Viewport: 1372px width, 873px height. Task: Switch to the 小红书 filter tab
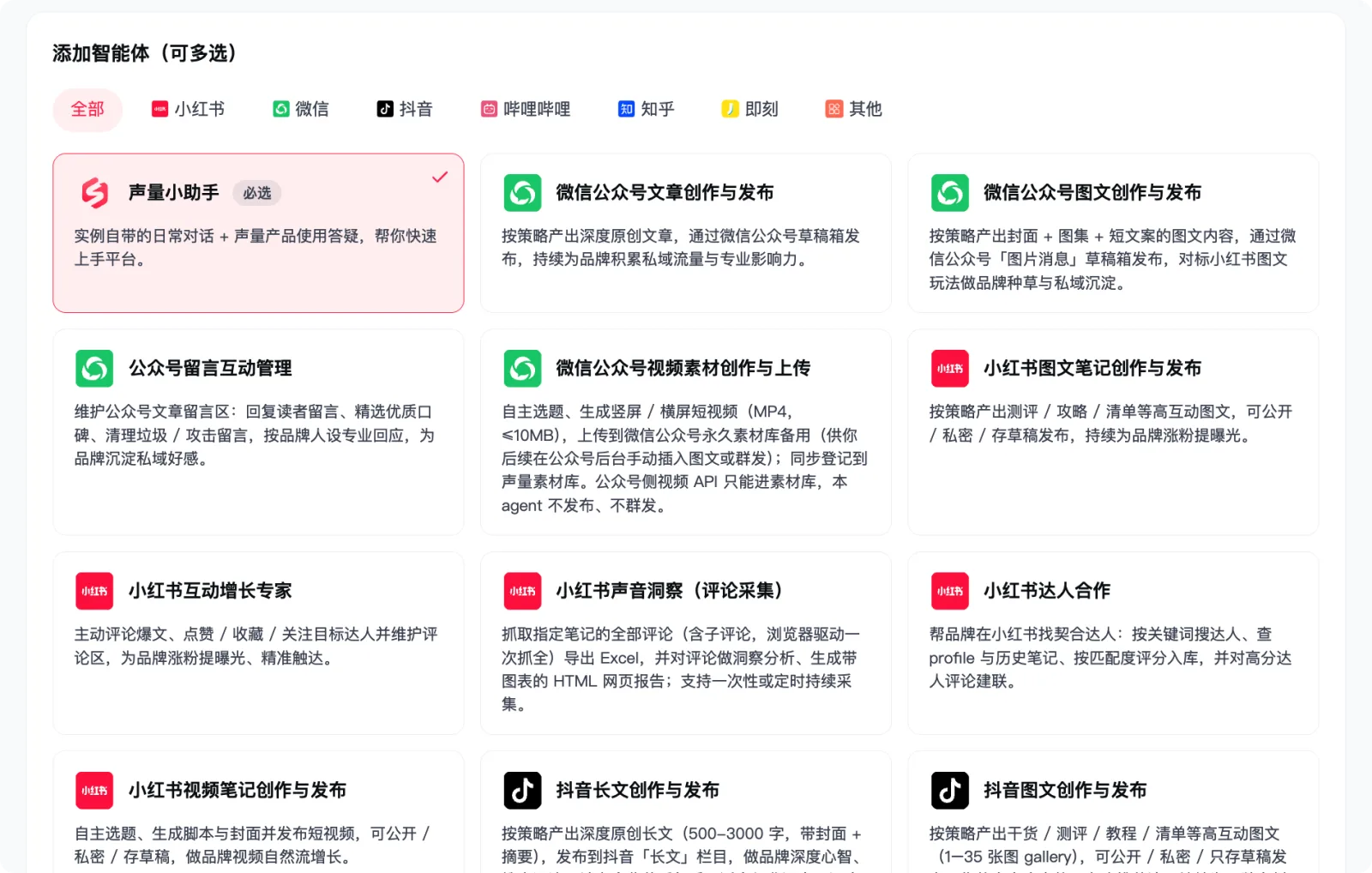point(189,110)
